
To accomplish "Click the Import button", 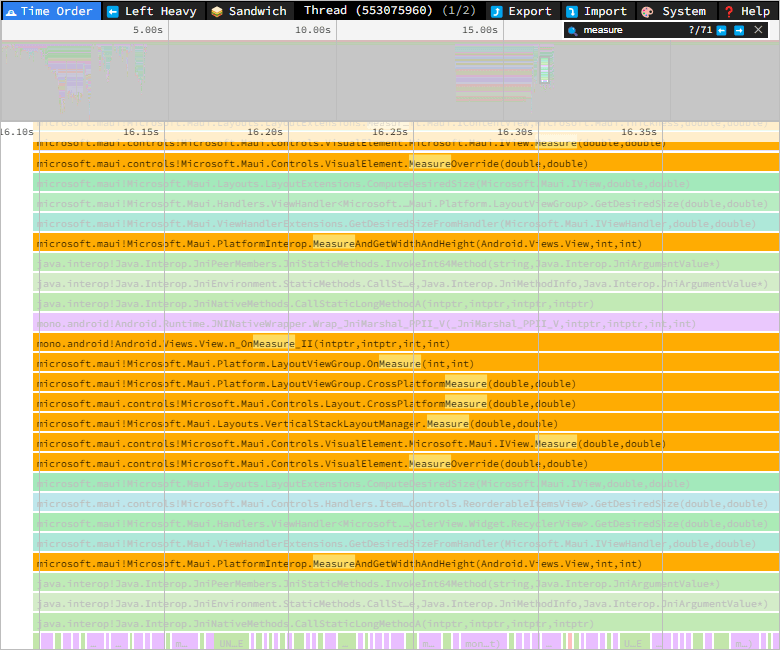I will (x=597, y=11).
